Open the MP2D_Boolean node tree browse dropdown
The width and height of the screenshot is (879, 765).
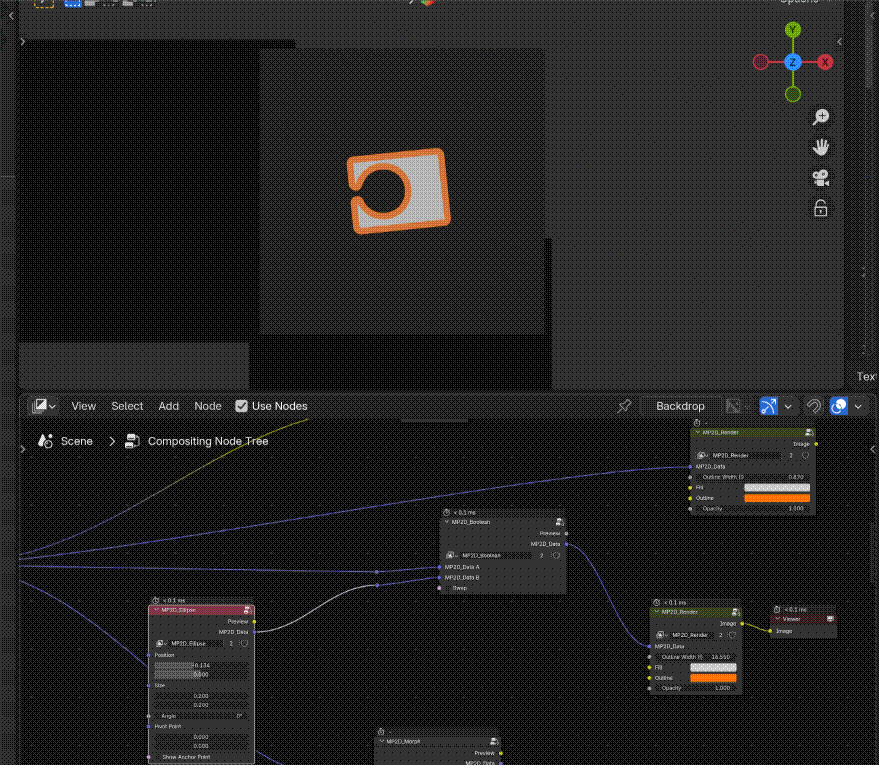pyautogui.click(x=451, y=555)
